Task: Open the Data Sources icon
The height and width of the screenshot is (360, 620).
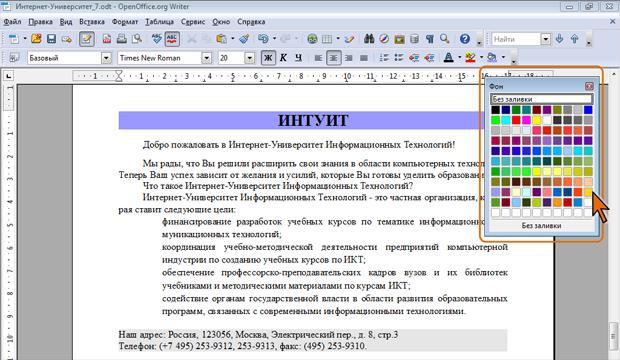Action: click(x=414, y=39)
